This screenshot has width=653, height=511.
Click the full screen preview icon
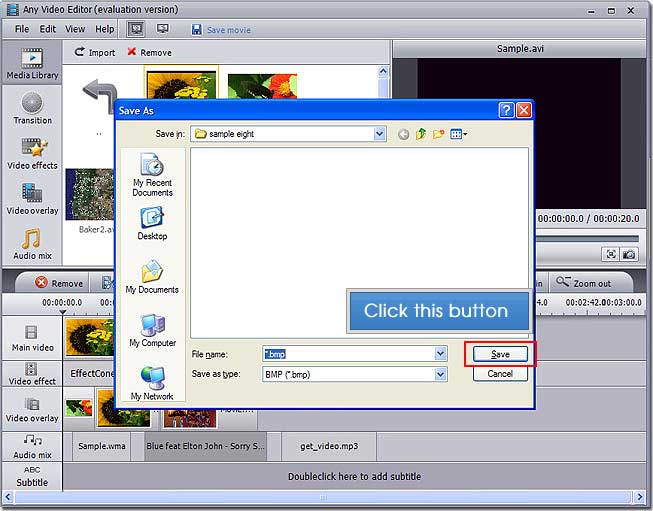click(611, 254)
